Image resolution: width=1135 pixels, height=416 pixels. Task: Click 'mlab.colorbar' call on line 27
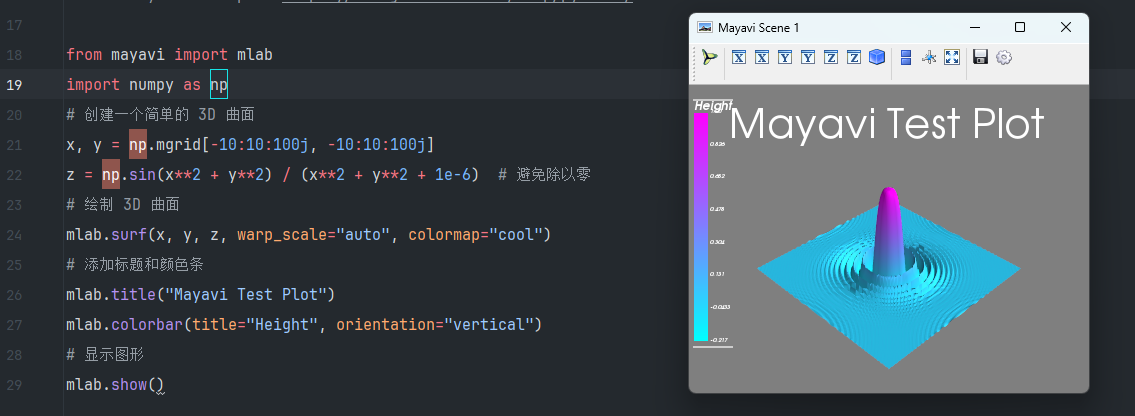coord(125,324)
